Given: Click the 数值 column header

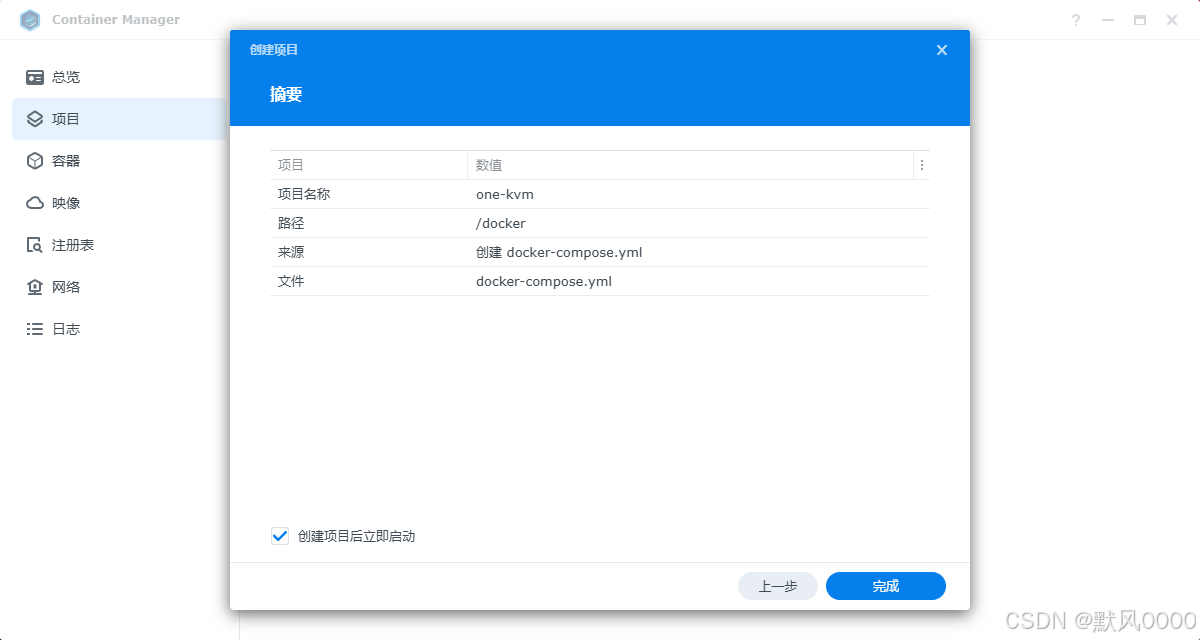Looking at the screenshot, I should pos(489,165).
